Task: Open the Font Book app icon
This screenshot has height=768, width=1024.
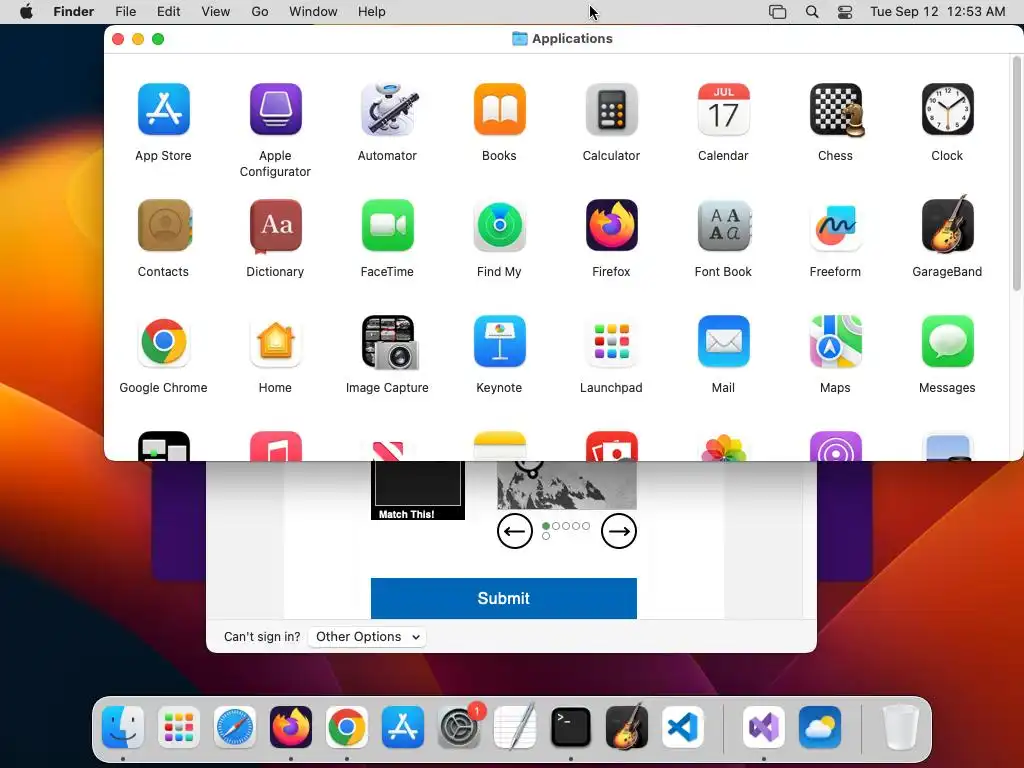Action: (x=723, y=225)
